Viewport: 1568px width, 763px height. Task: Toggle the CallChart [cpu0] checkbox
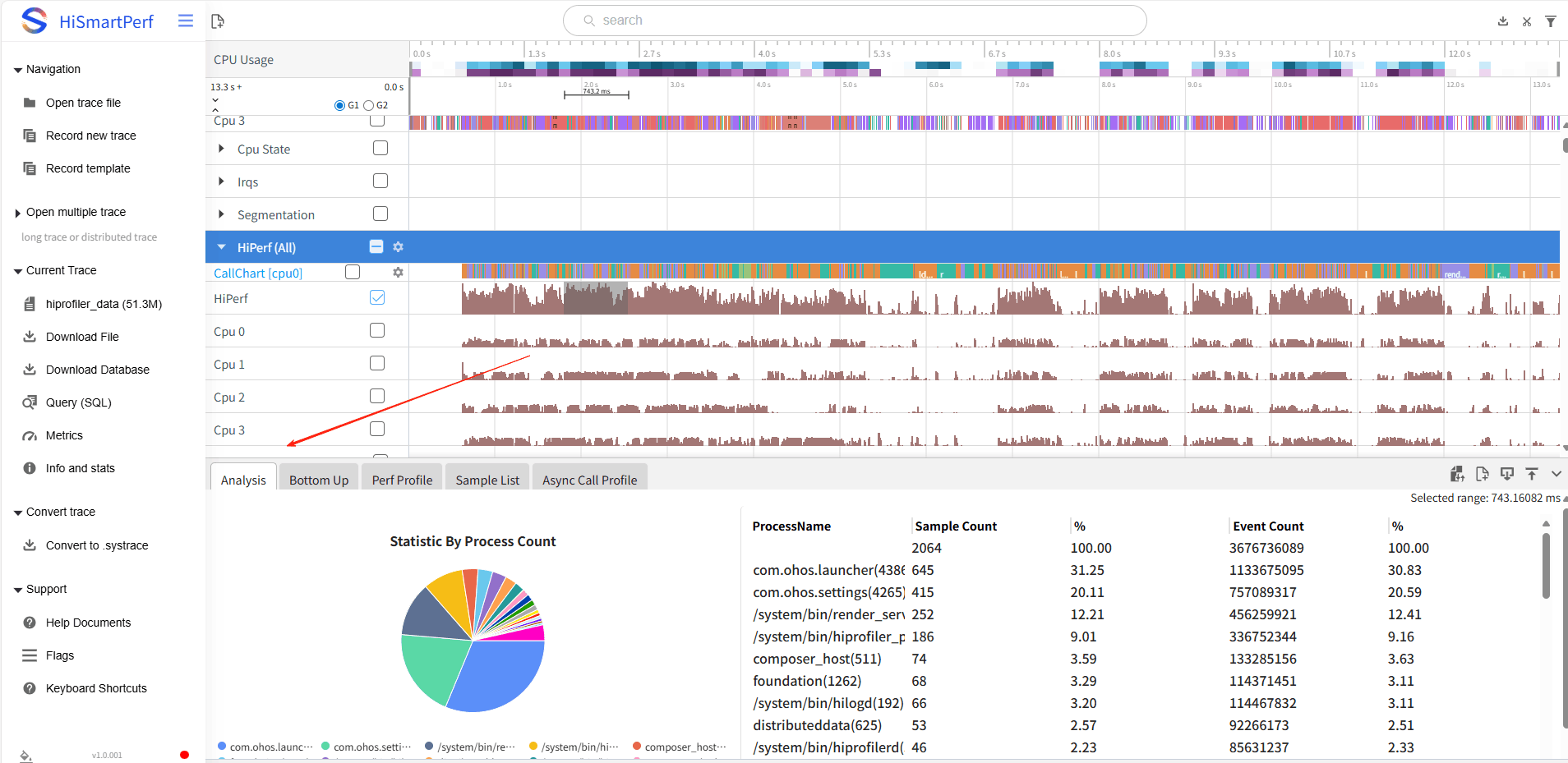[353, 272]
